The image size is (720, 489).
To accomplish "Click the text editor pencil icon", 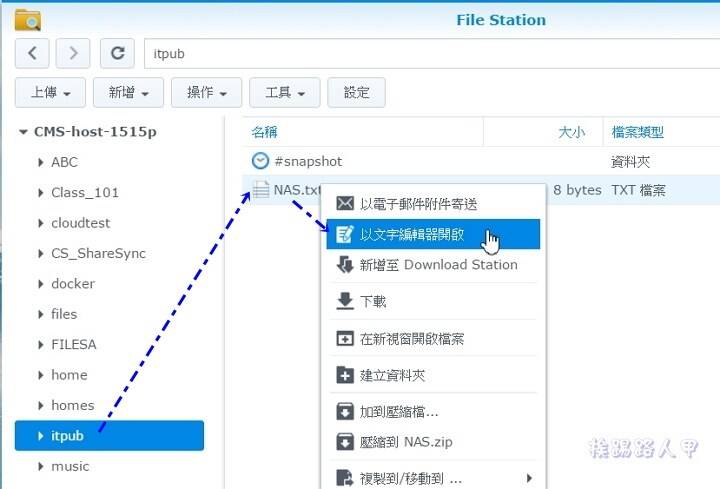I will [x=345, y=234].
